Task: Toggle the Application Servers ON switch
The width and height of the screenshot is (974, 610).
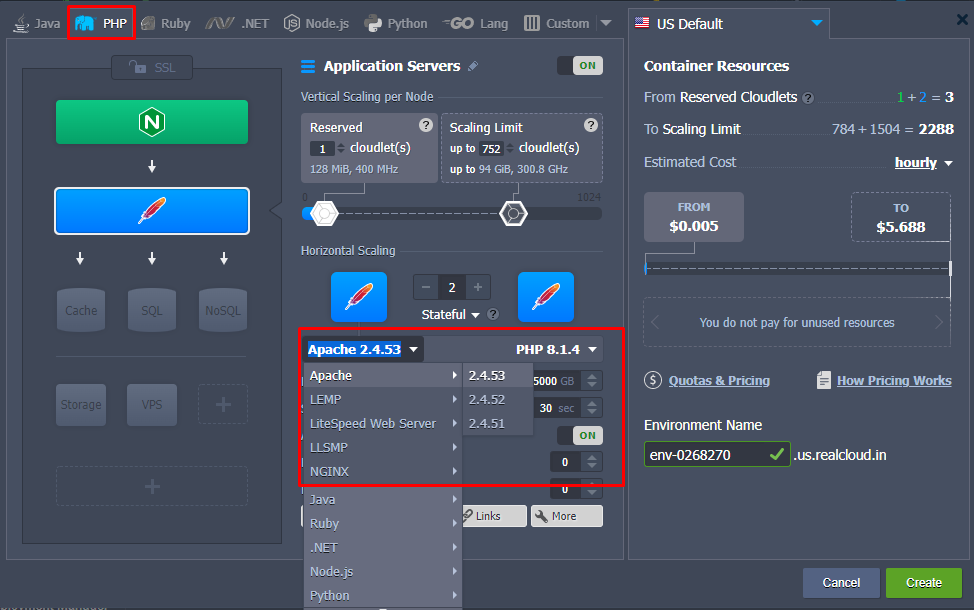Action: point(579,66)
